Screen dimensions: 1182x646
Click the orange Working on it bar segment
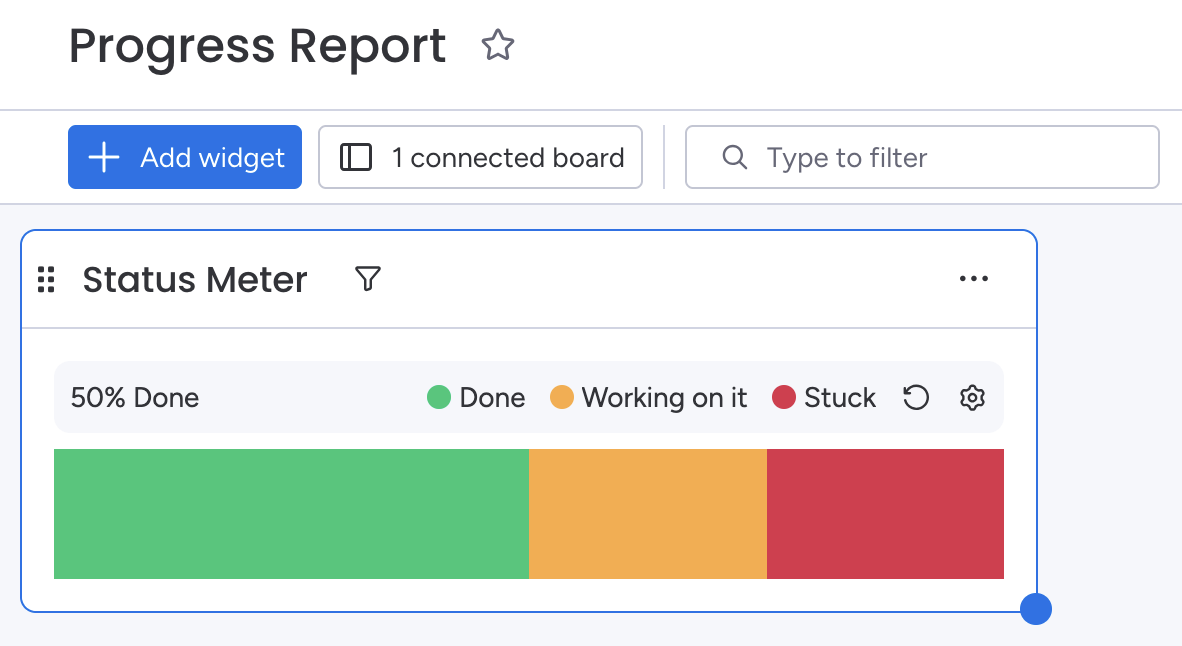[648, 513]
